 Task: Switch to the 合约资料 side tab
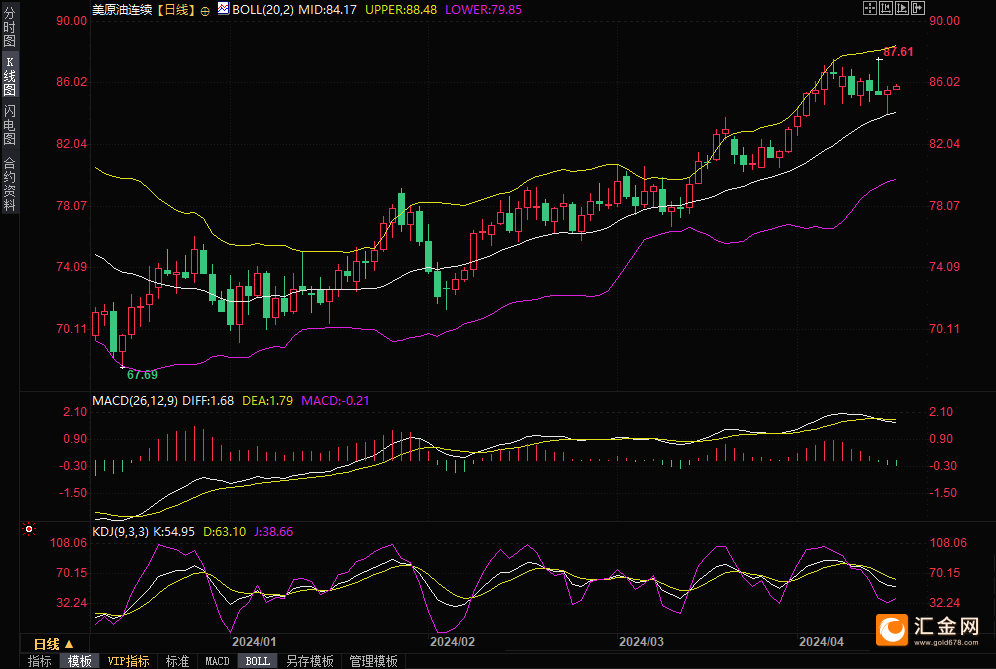click(9, 183)
